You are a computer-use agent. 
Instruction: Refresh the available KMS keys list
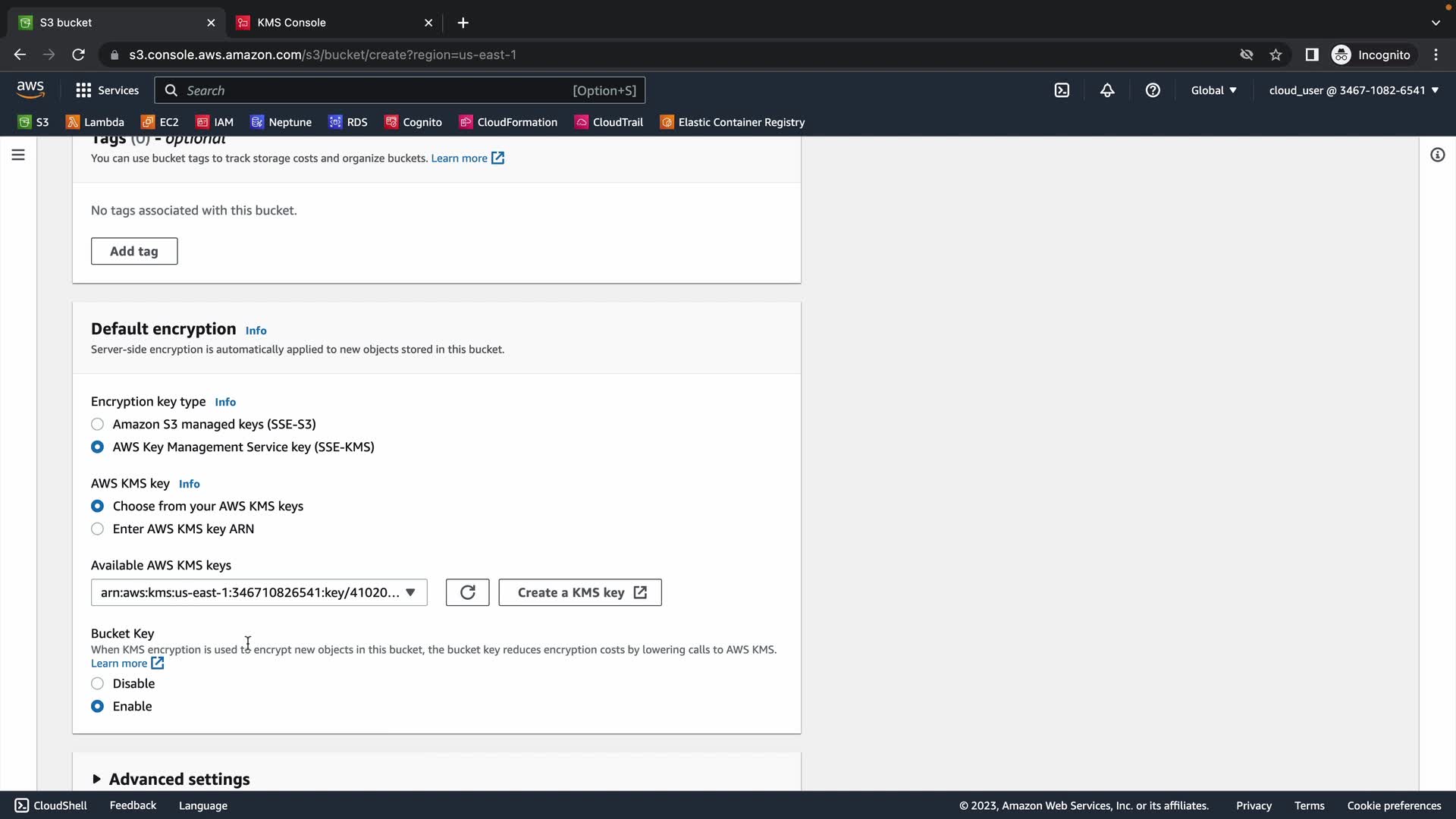tap(467, 592)
